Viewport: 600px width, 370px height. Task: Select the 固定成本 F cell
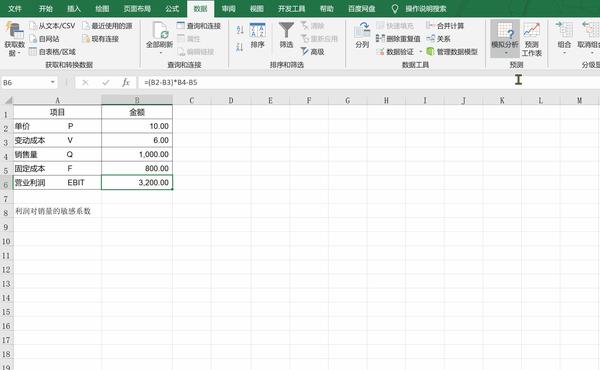click(57, 168)
